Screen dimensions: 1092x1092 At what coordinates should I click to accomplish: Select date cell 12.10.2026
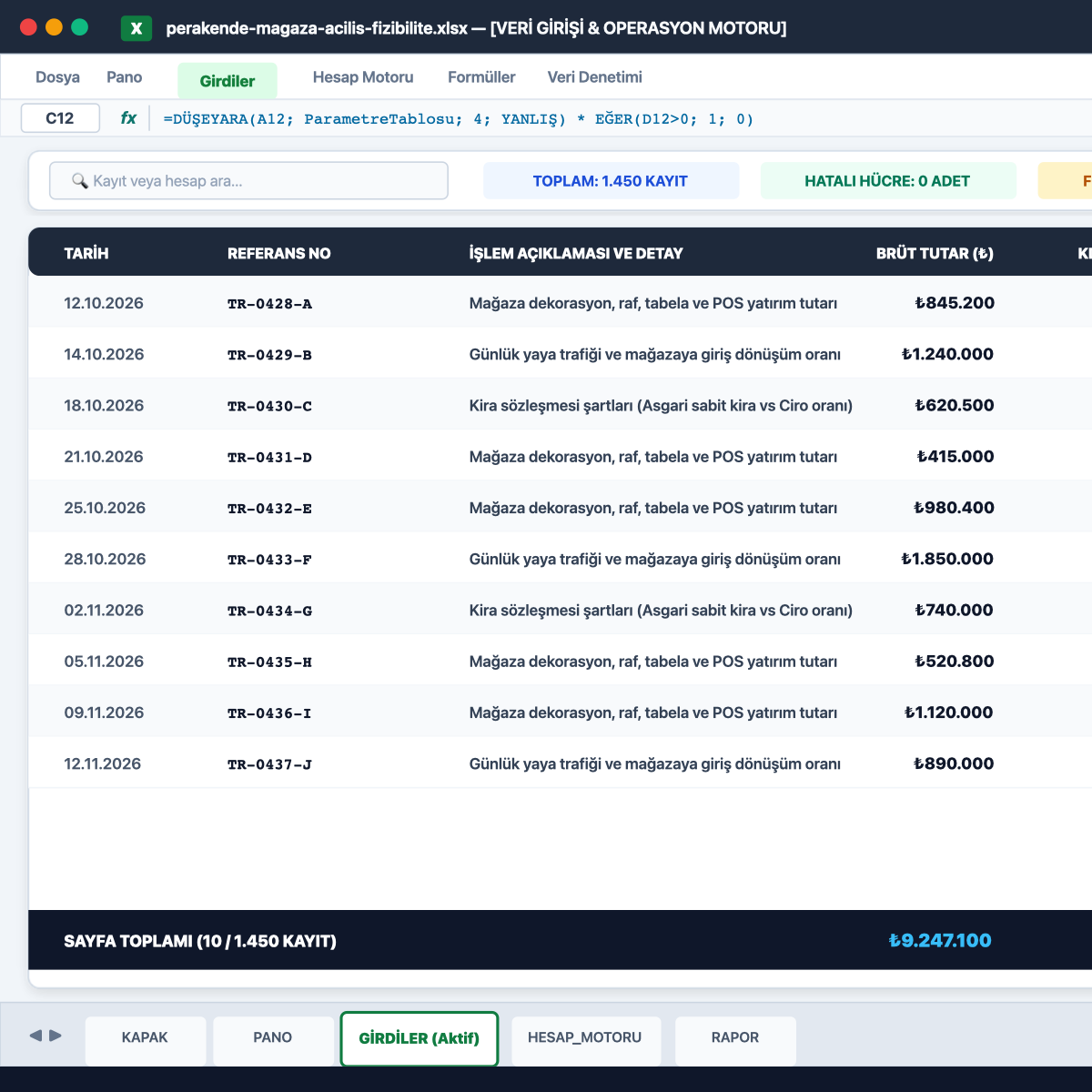104,303
